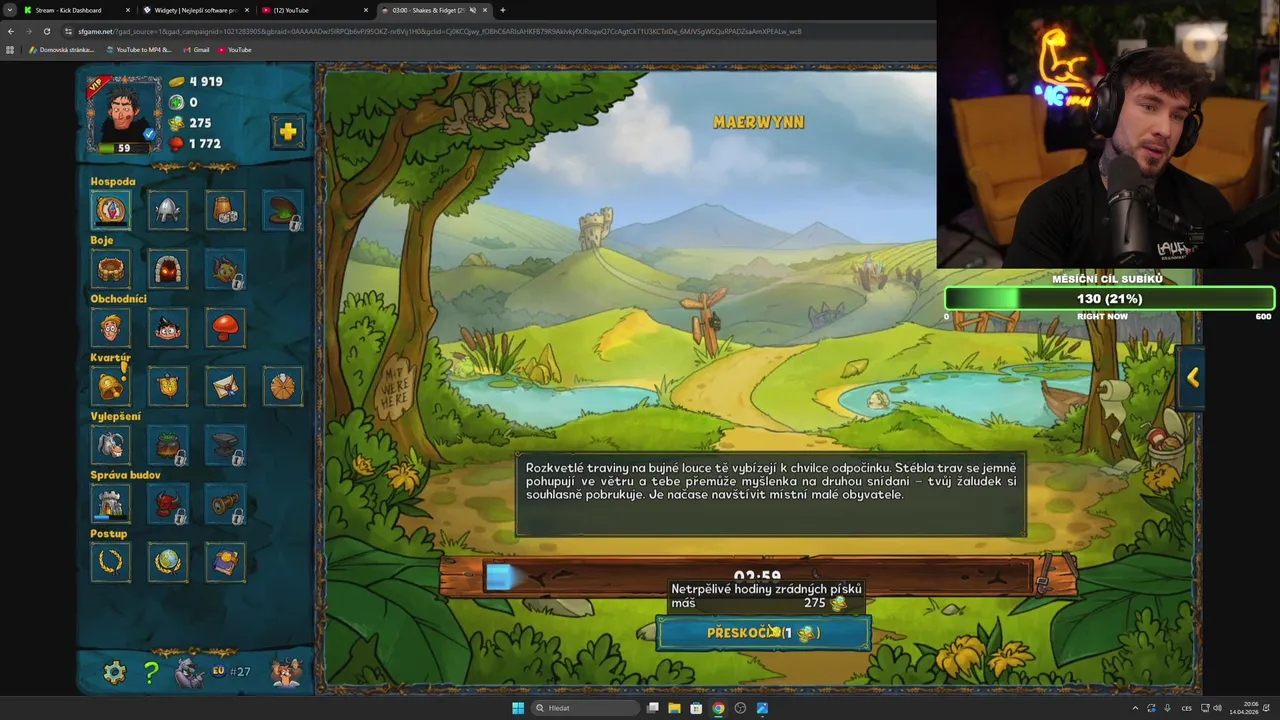The width and height of the screenshot is (1280, 720).
Task: Click the EU #27 server label
Action: [231, 671]
